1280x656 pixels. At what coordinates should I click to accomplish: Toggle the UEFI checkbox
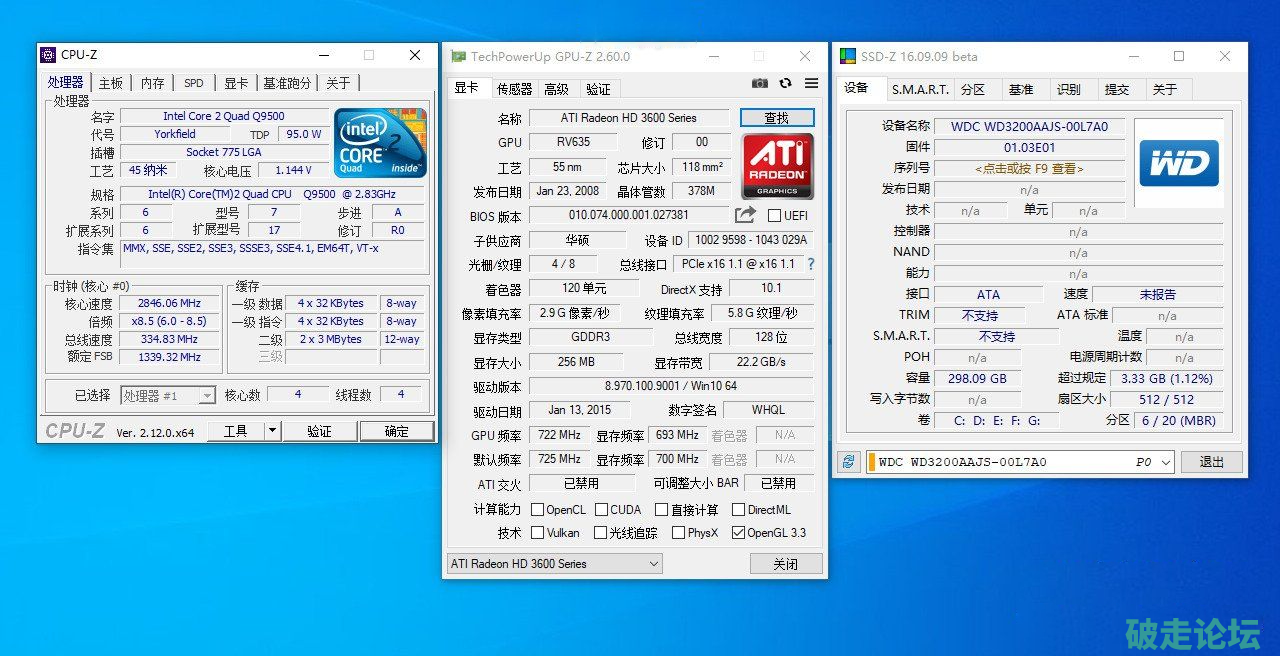coord(775,216)
